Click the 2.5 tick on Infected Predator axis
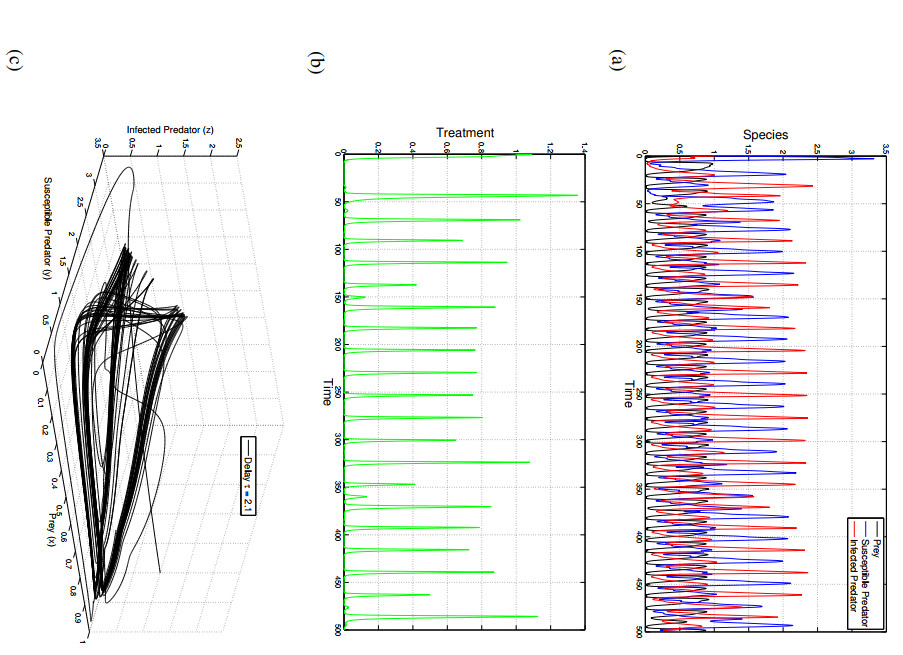This screenshot has width=903, height=655. click(x=238, y=145)
